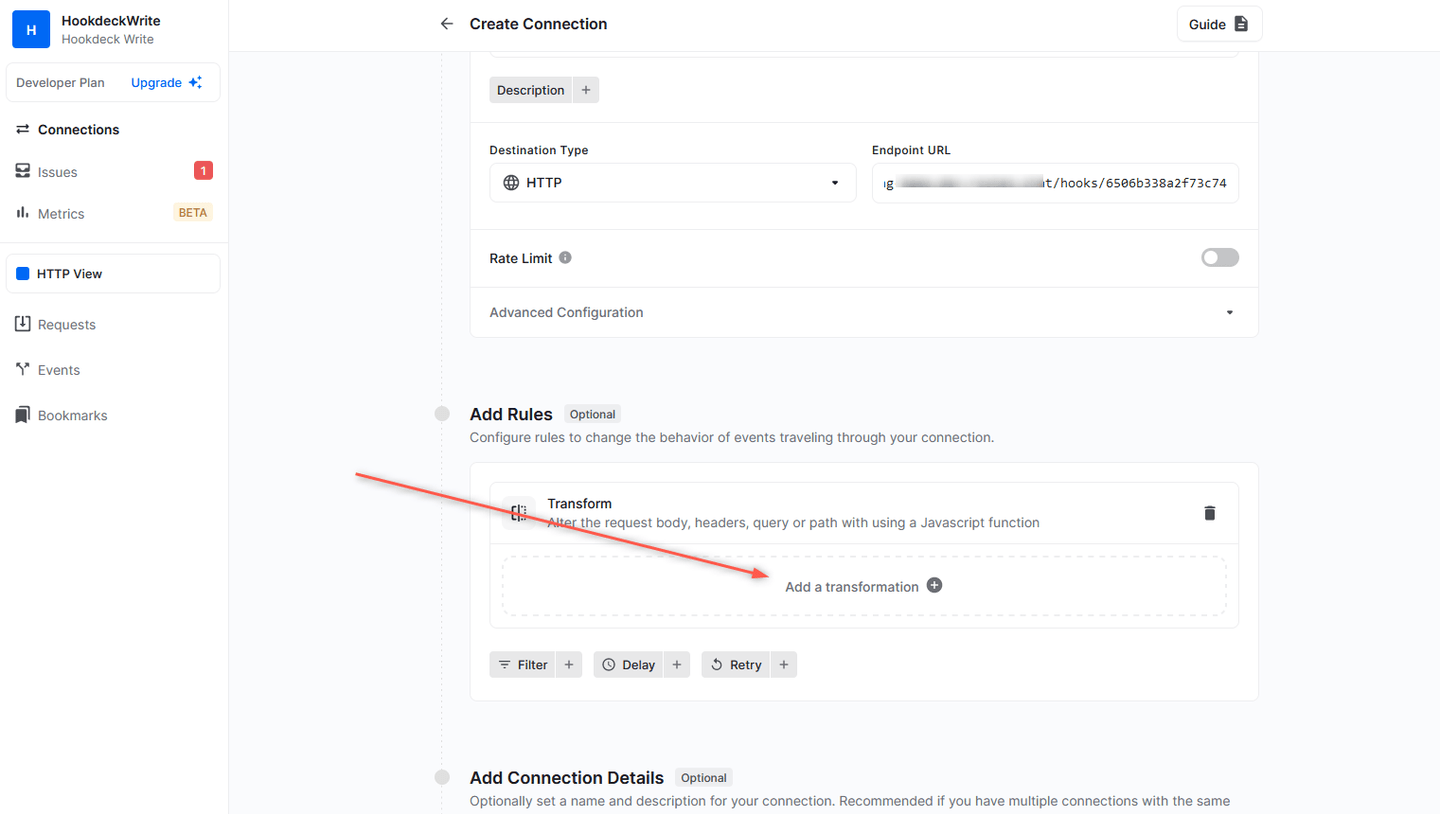Delete the Transform rule using the trash icon

point(1209,512)
